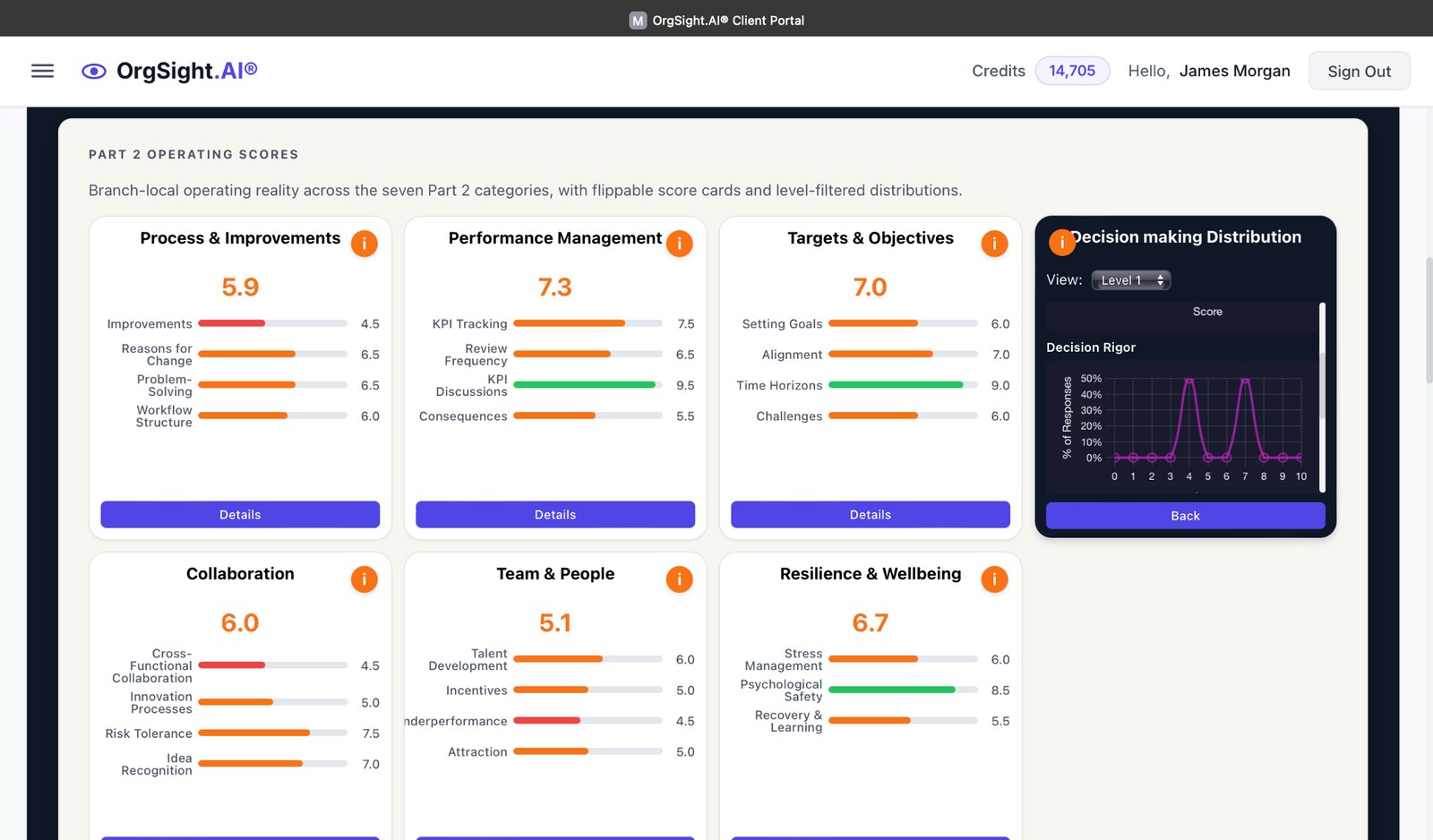Switch to the Score tab
The height and width of the screenshot is (840, 1433).
[1207, 312]
